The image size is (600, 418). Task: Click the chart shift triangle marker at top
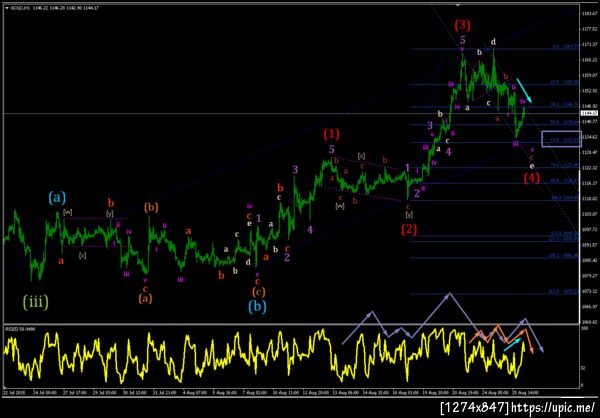coord(457,5)
